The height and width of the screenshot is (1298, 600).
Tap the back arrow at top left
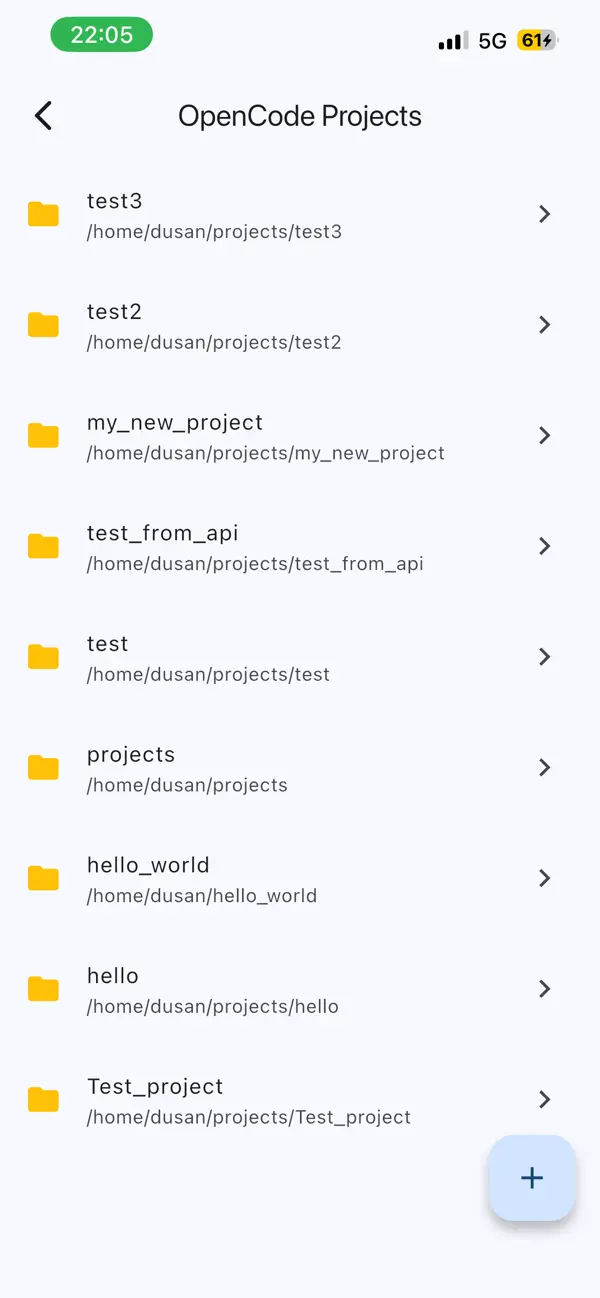(x=43, y=115)
